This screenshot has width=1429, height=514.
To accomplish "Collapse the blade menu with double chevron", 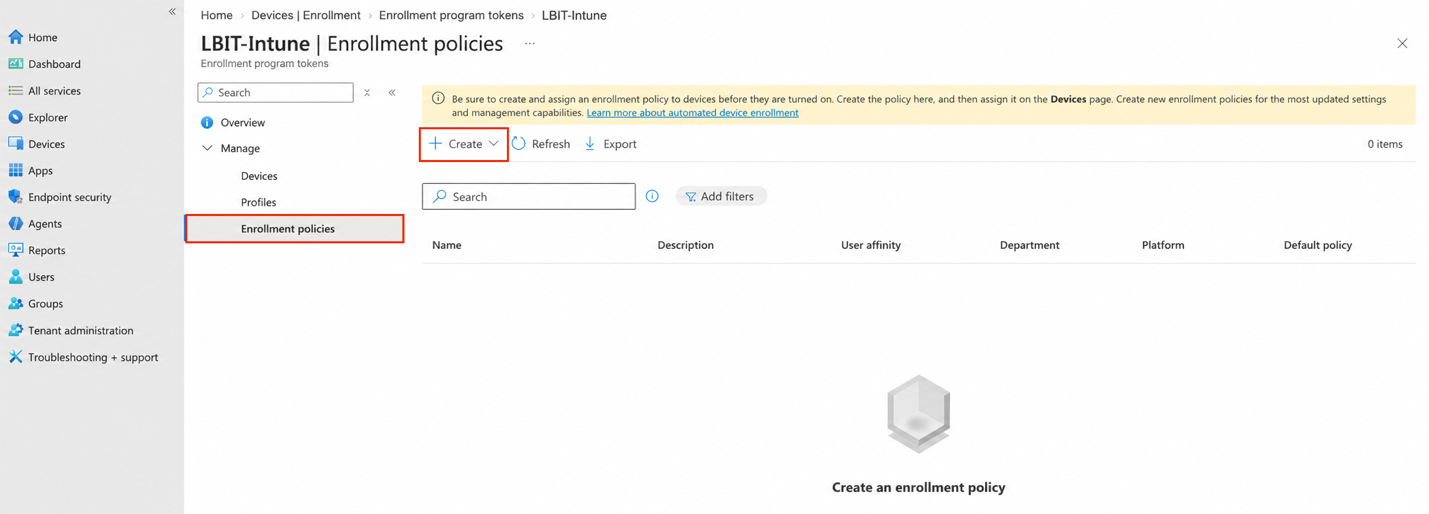I will pyautogui.click(x=392, y=92).
